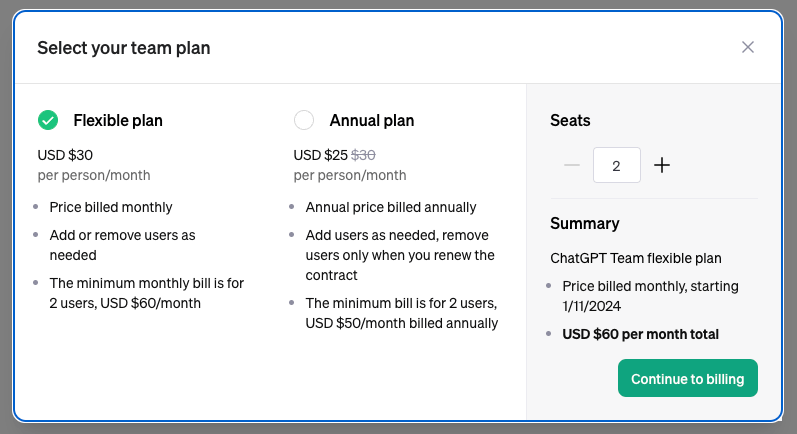Click the Summary section heading

[585, 224]
